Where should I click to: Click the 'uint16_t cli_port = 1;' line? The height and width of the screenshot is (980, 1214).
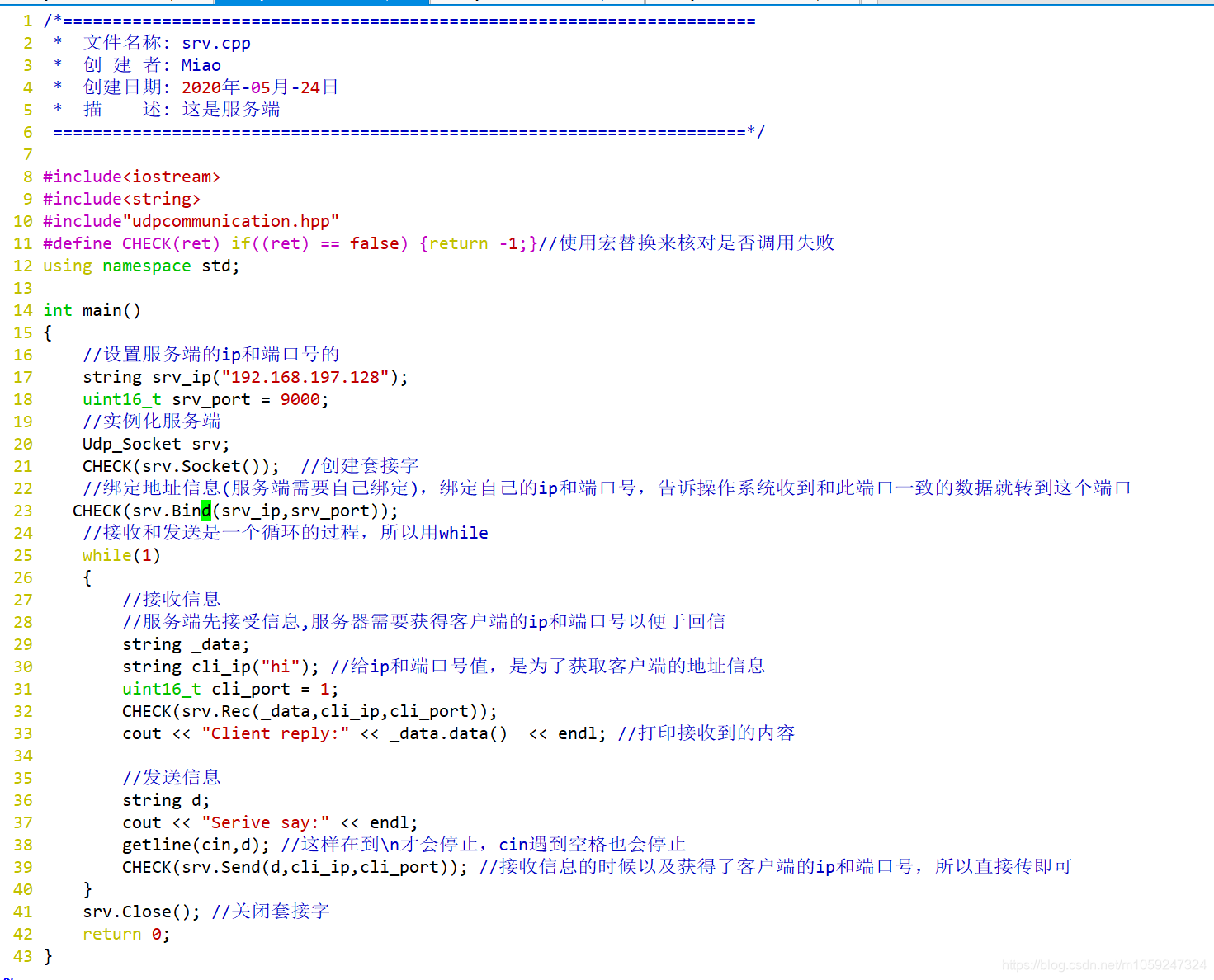[230, 689]
